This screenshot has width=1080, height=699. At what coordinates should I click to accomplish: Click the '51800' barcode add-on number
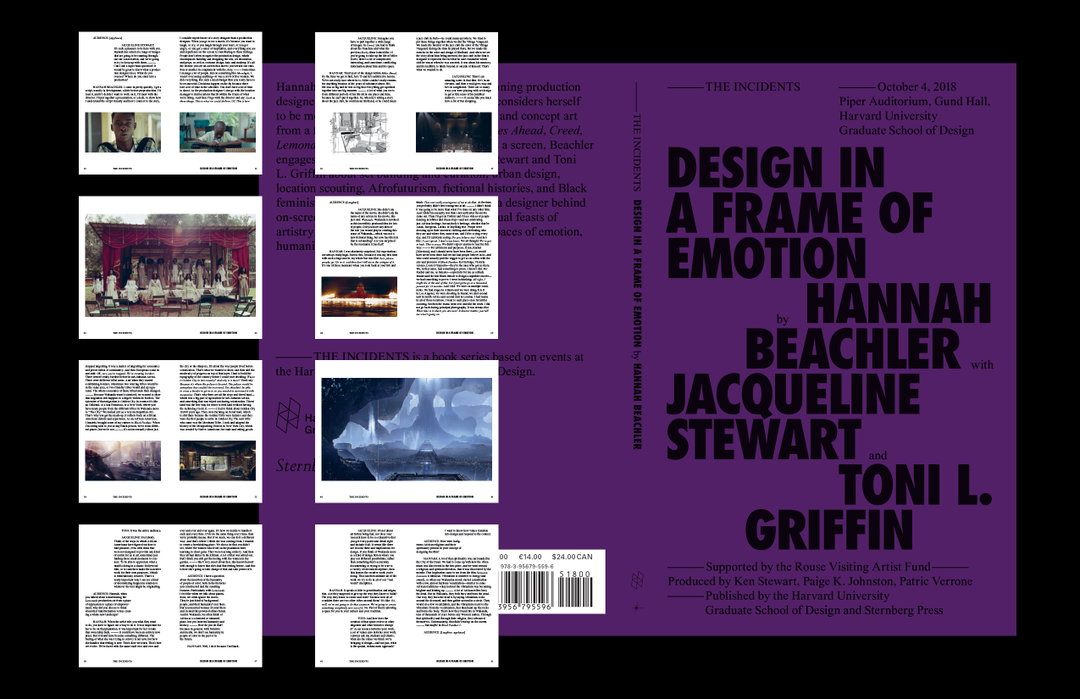click(x=575, y=574)
